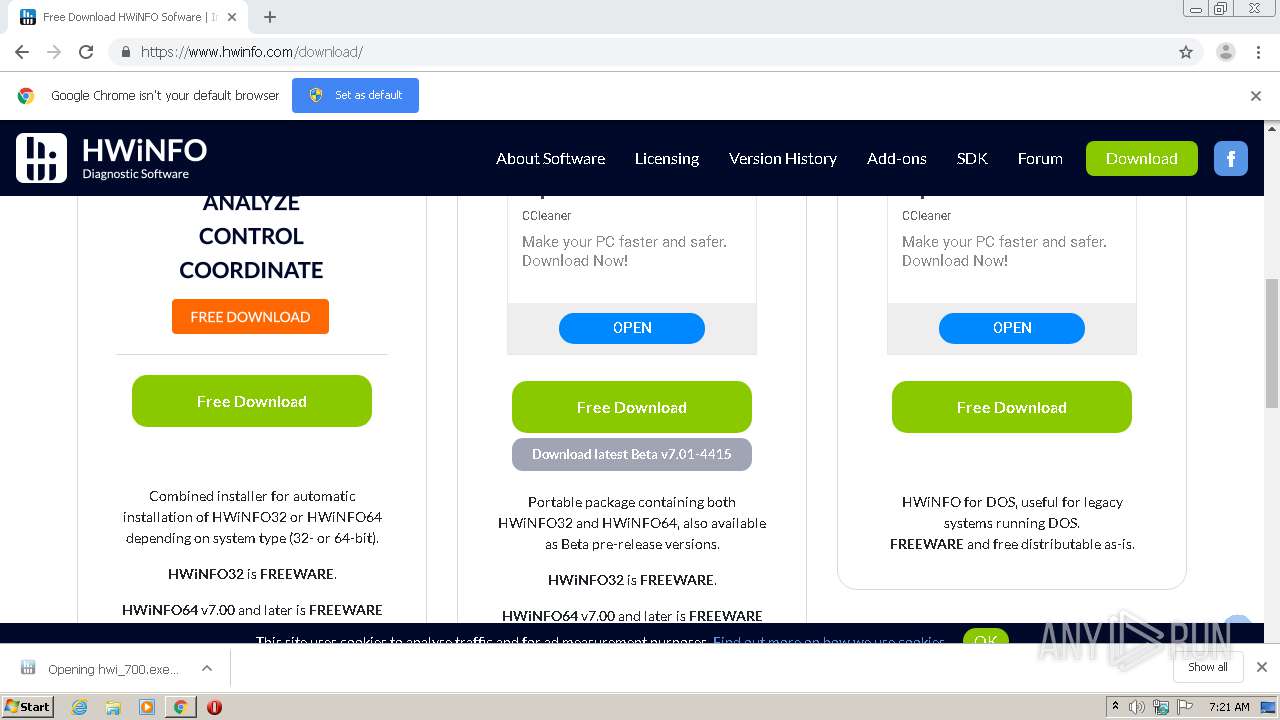Open the Chrome profile avatar
This screenshot has width=1280, height=720.
coord(1226,52)
